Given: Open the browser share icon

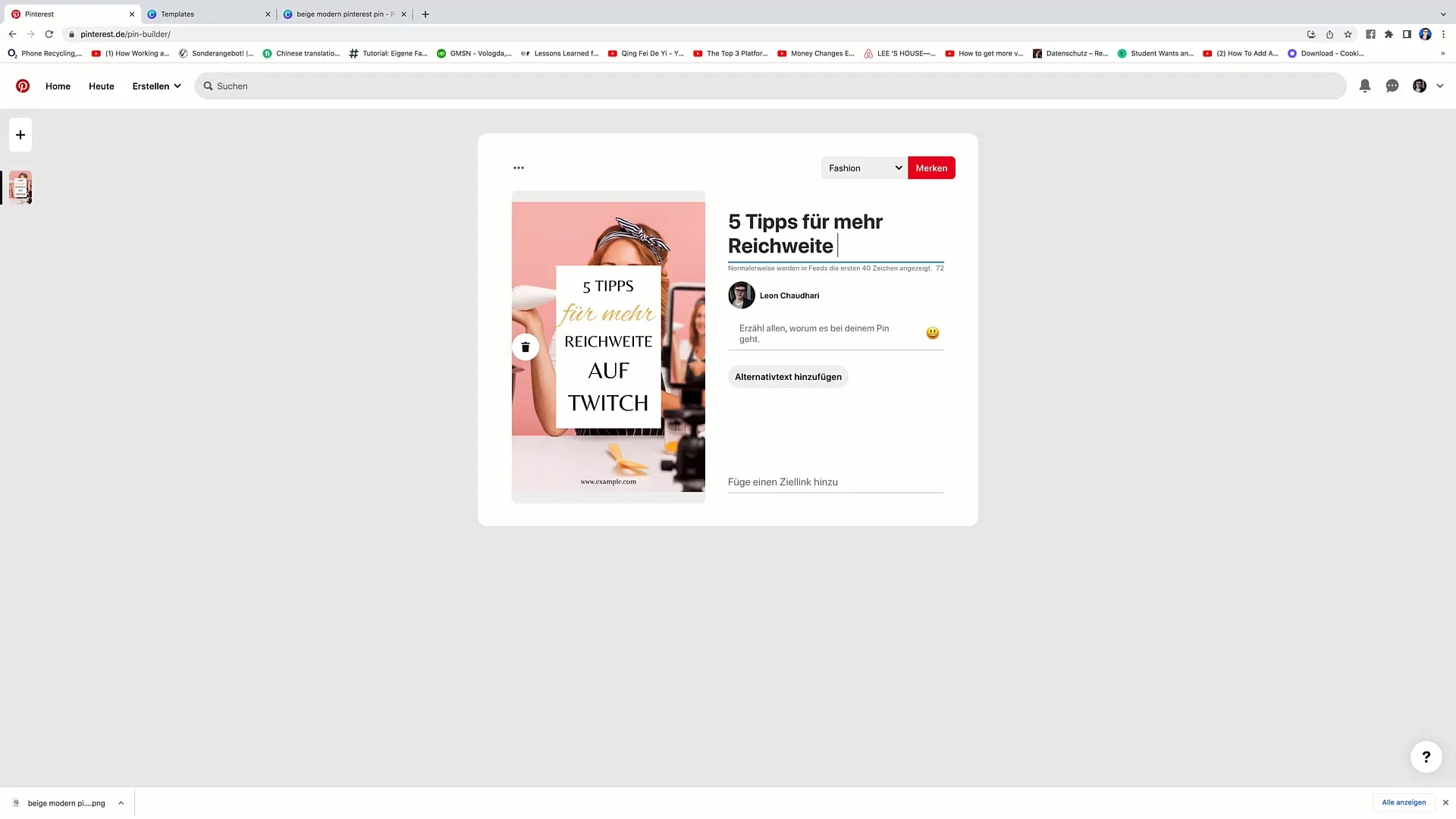Looking at the screenshot, I should coord(1329,34).
